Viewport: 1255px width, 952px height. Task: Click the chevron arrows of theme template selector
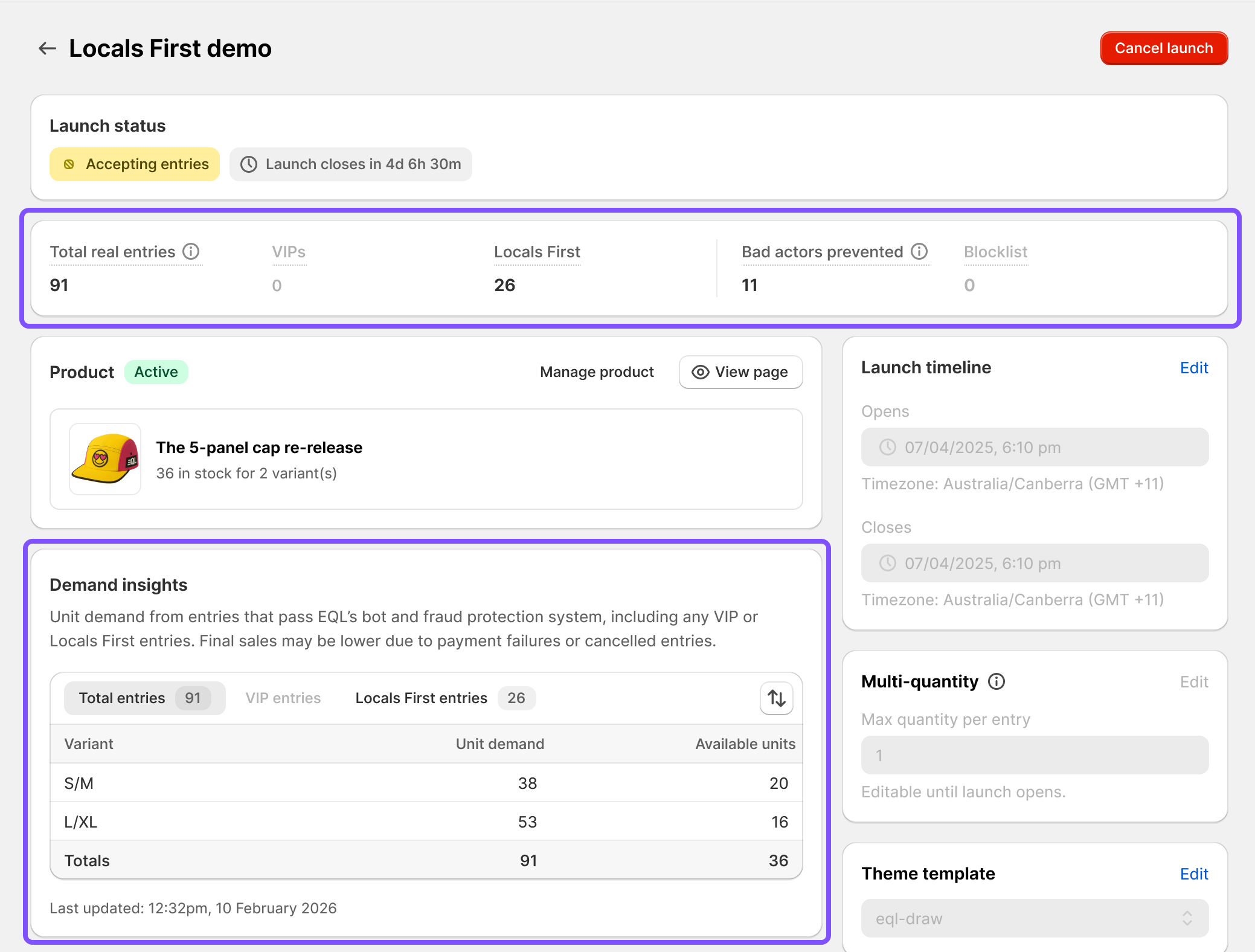[x=1187, y=918]
